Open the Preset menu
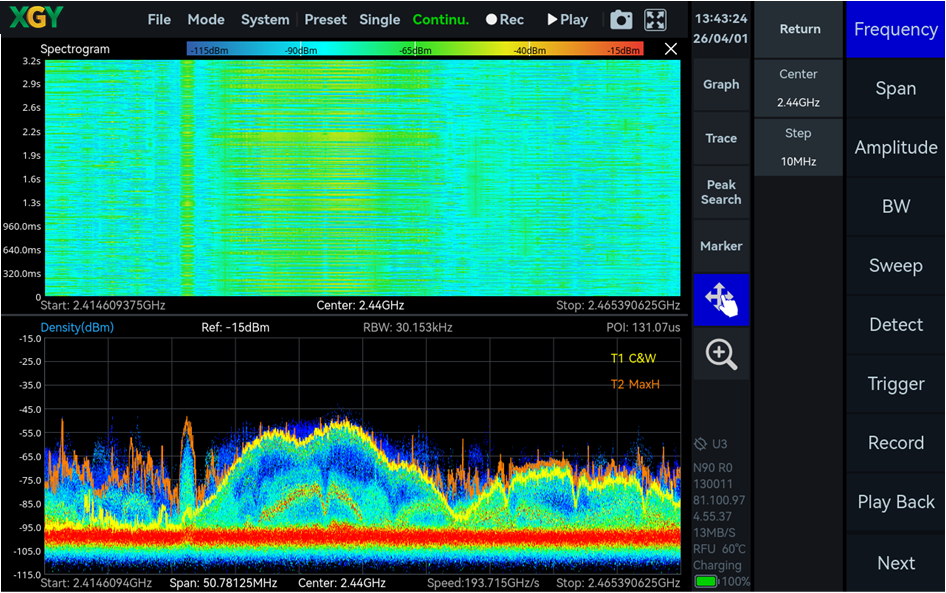The height and width of the screenshot is (593, 946). [325, 20]
